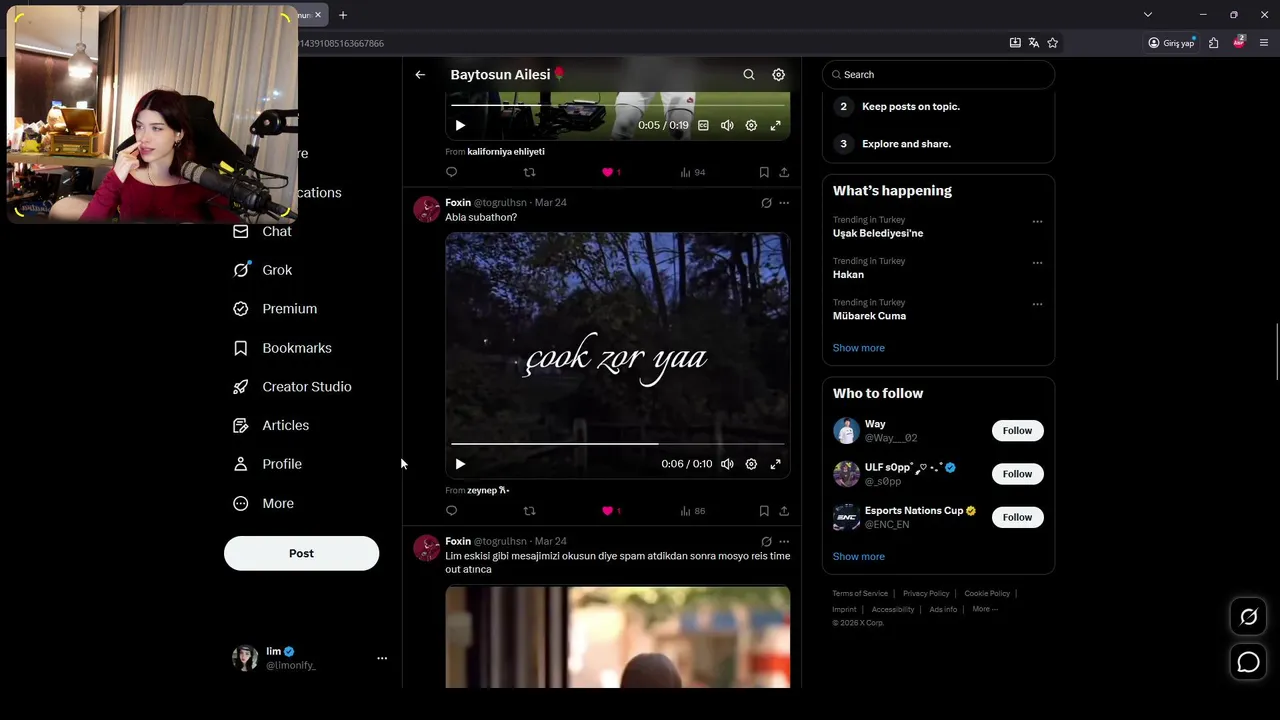Ask Grok about 'Abla subathon?' post

click(766, 203)
